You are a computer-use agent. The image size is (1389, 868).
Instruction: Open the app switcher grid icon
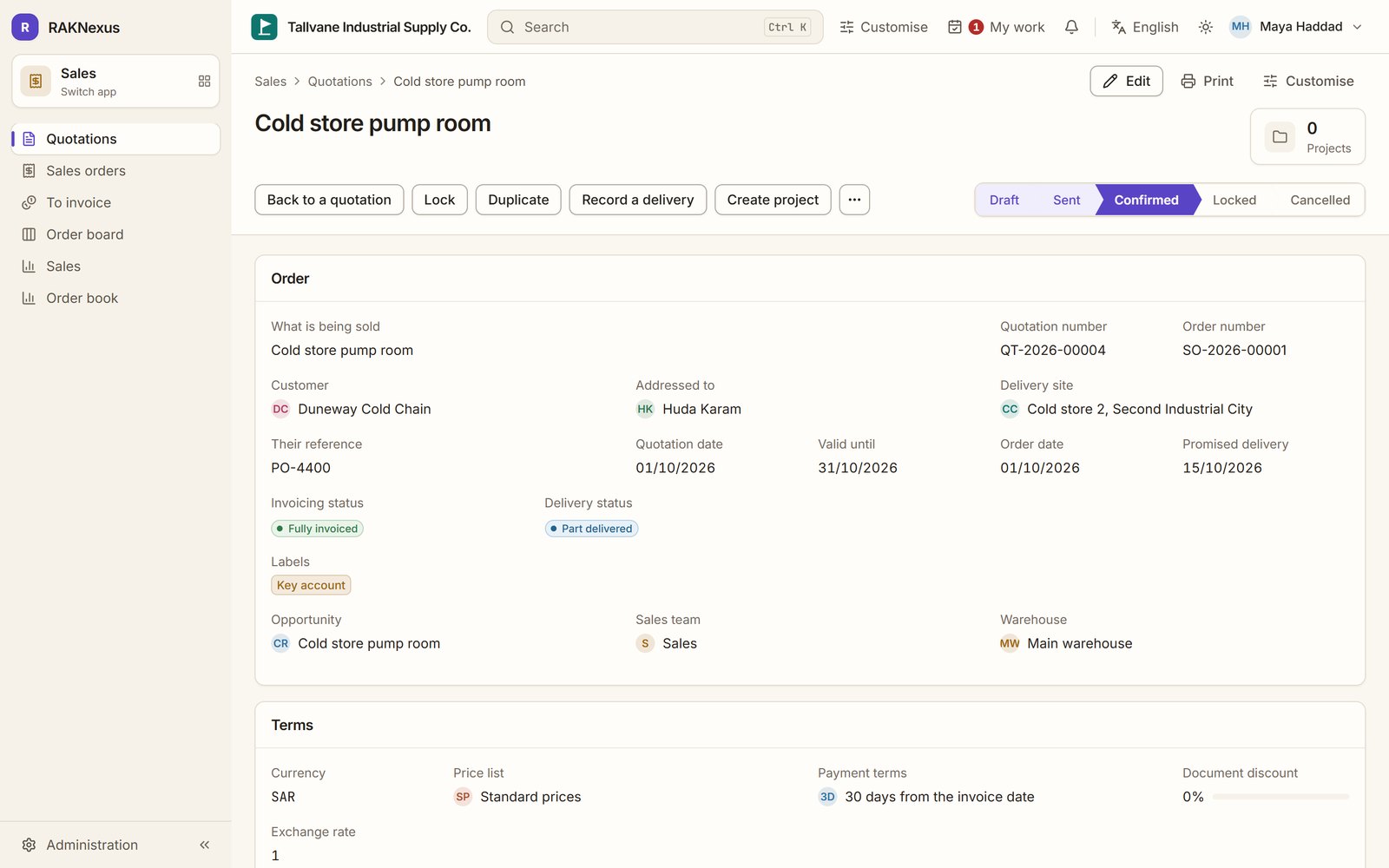pyautogui.click(x=205, y=81)
